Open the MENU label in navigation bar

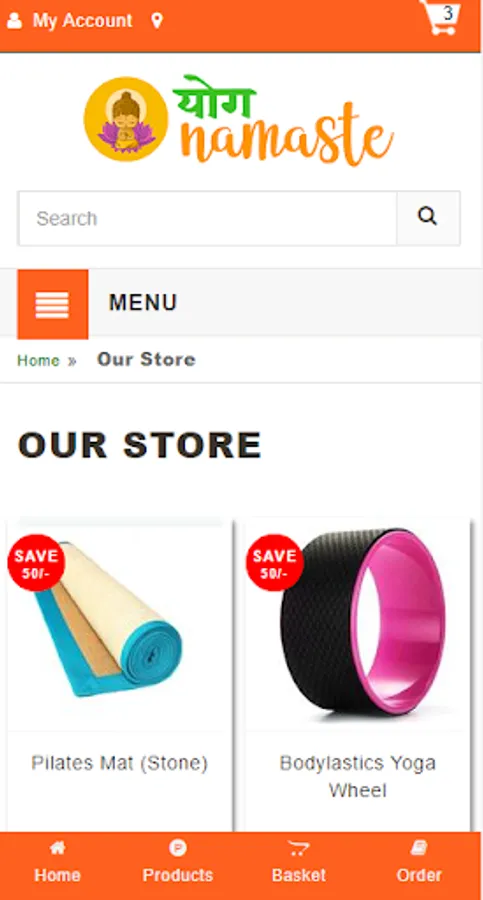(143, 302)
